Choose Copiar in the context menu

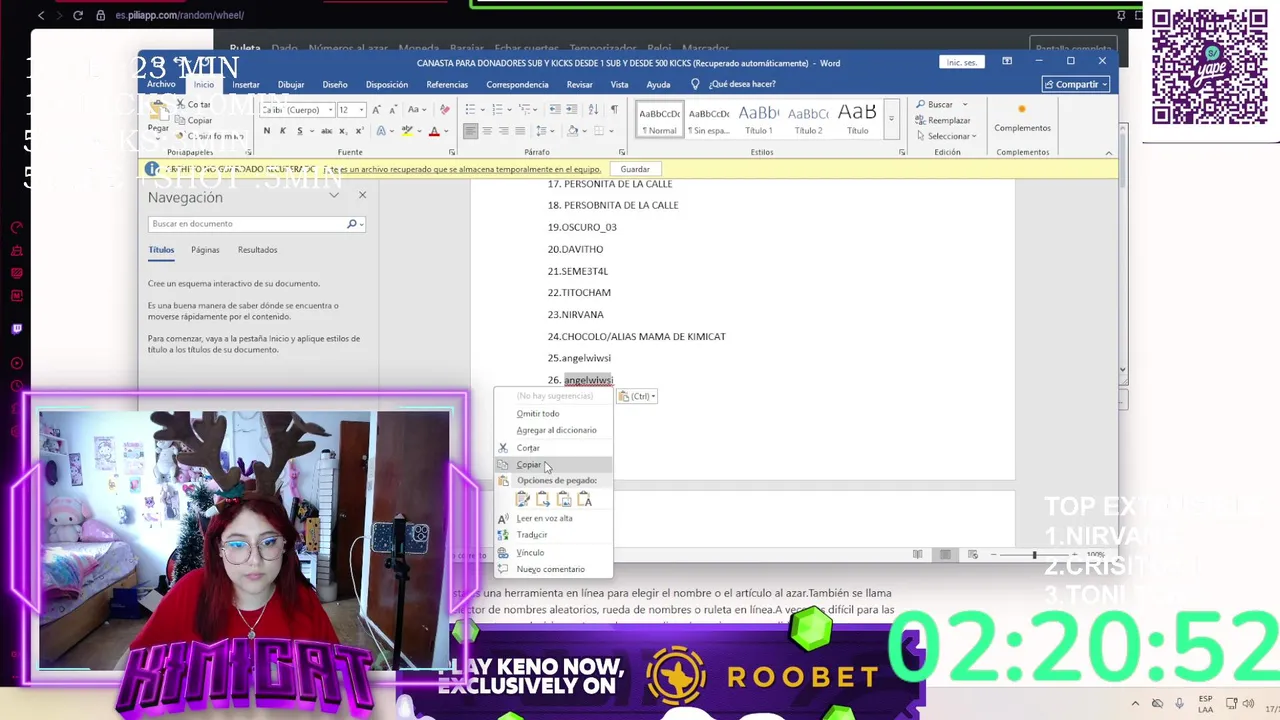[x=552, y=465]
